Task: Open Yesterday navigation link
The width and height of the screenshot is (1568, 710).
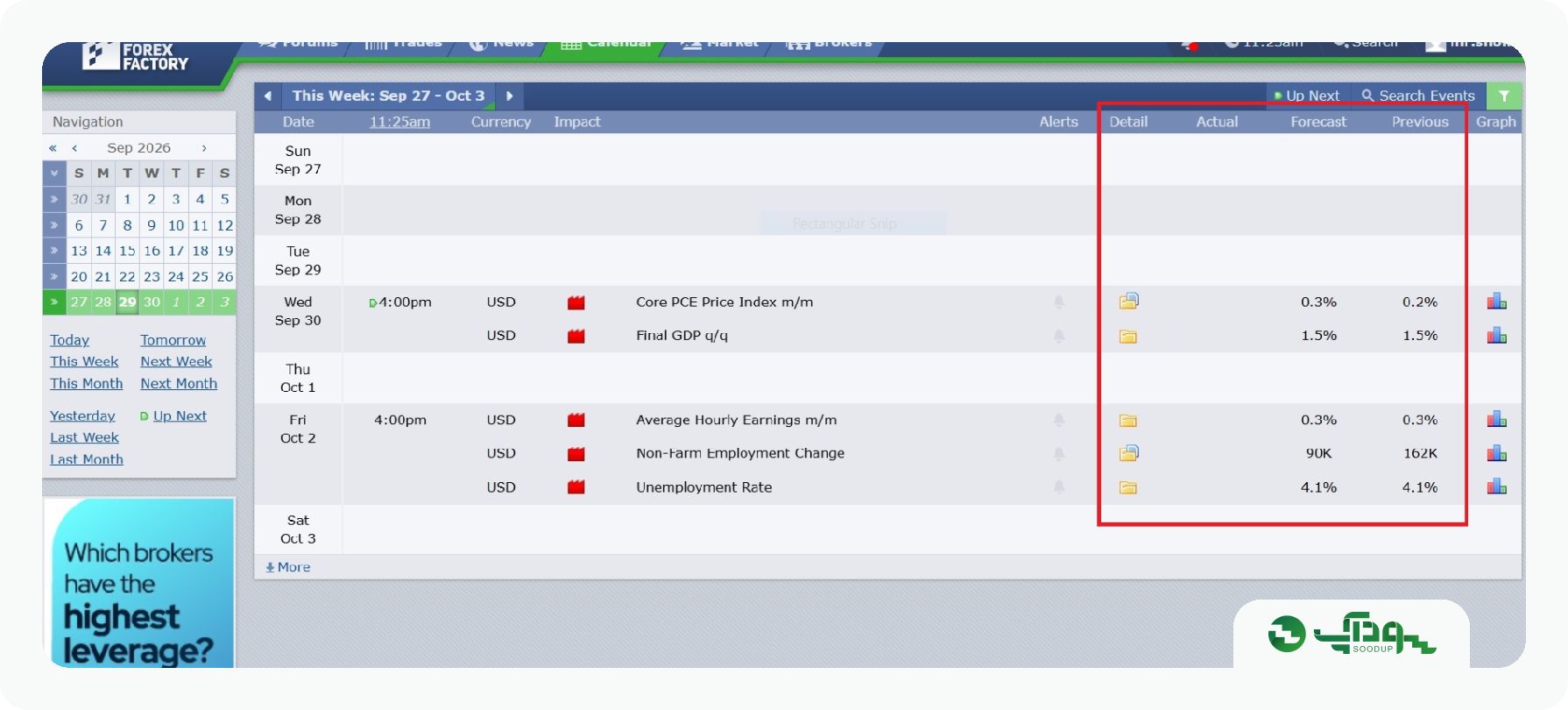Action: (82, 415)
